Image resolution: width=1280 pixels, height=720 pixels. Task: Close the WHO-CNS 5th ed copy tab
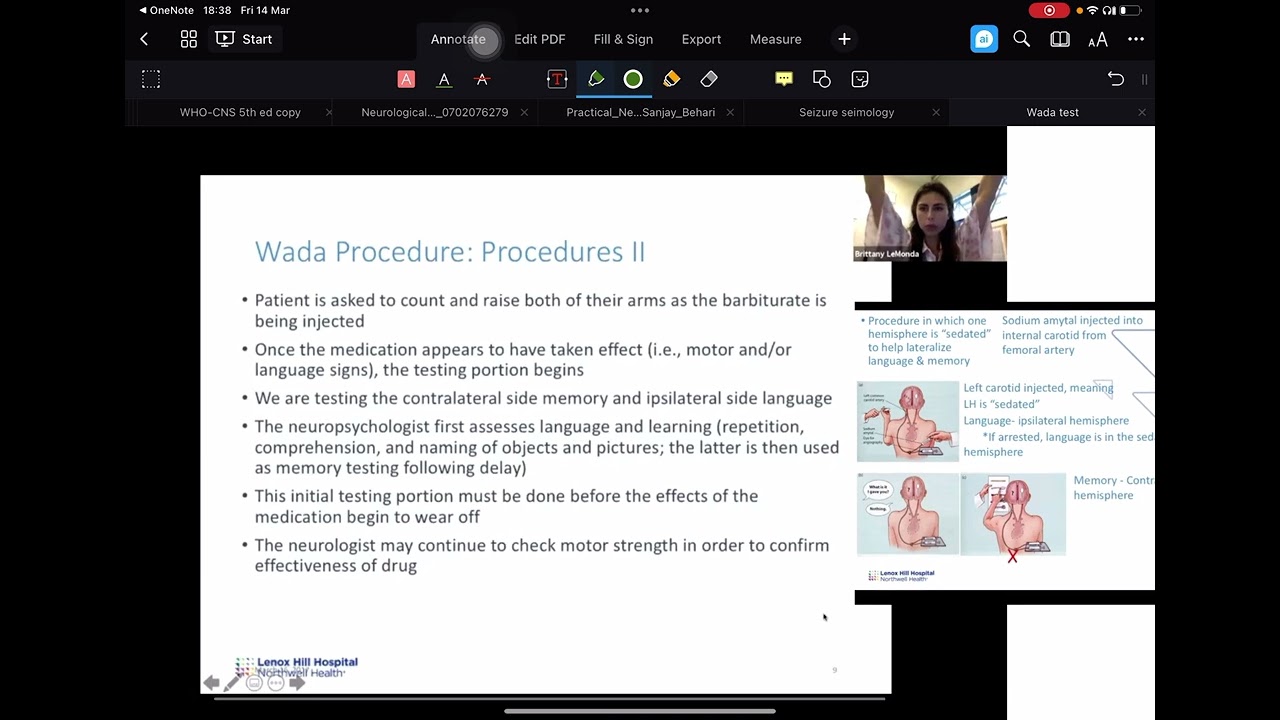click(x=329, y=112)
